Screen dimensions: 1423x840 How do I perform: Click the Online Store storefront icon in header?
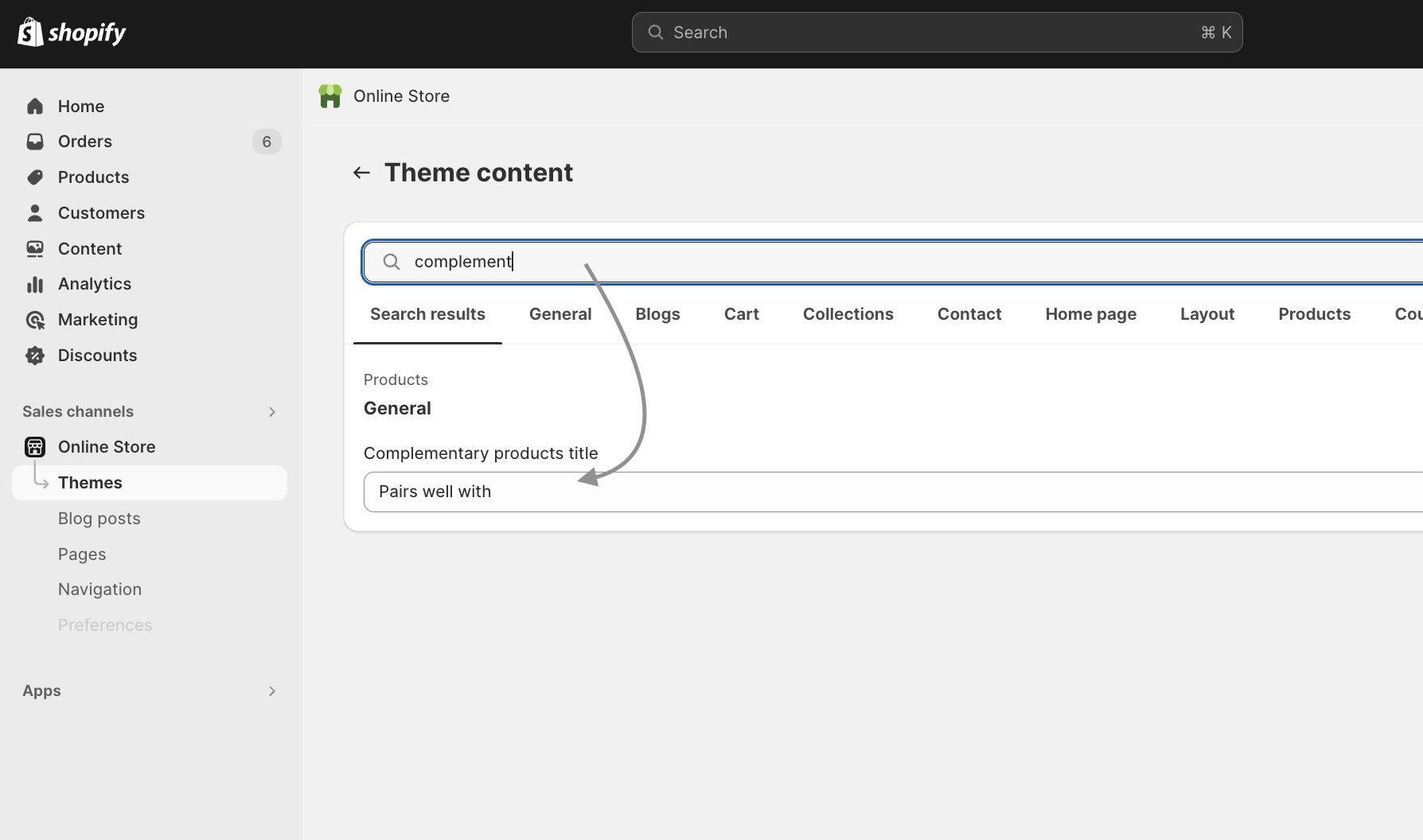(330, 96)
